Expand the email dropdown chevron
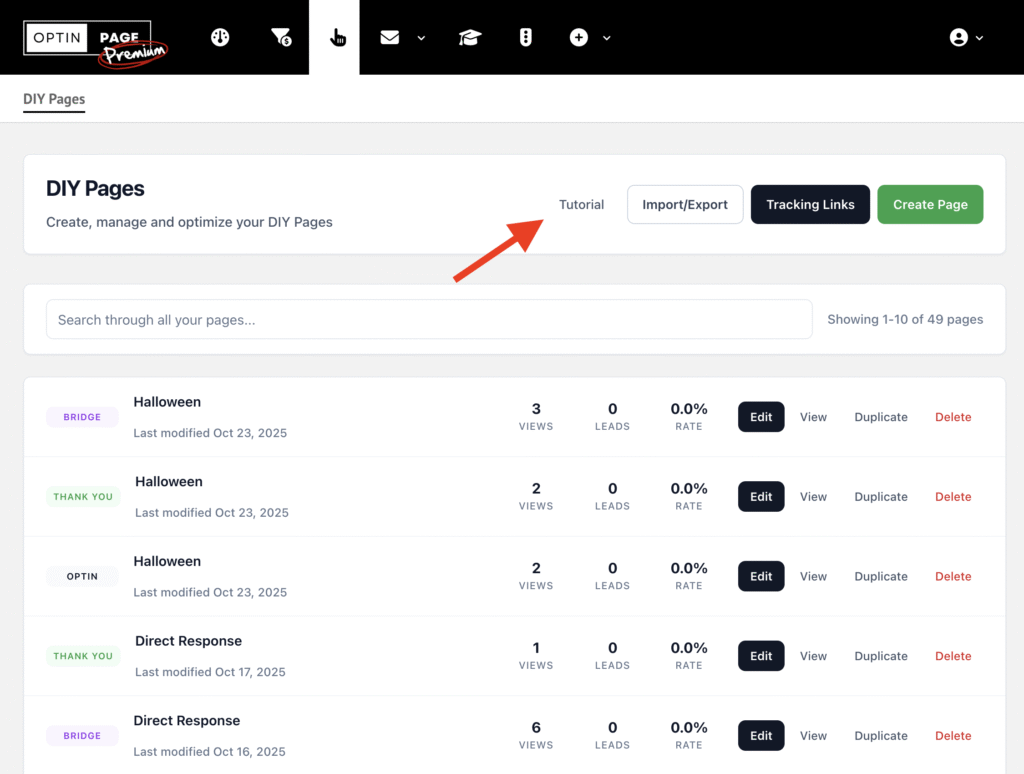Image resolution: width=1024 pixels, height=774 pixels. (x=420, y=39)
